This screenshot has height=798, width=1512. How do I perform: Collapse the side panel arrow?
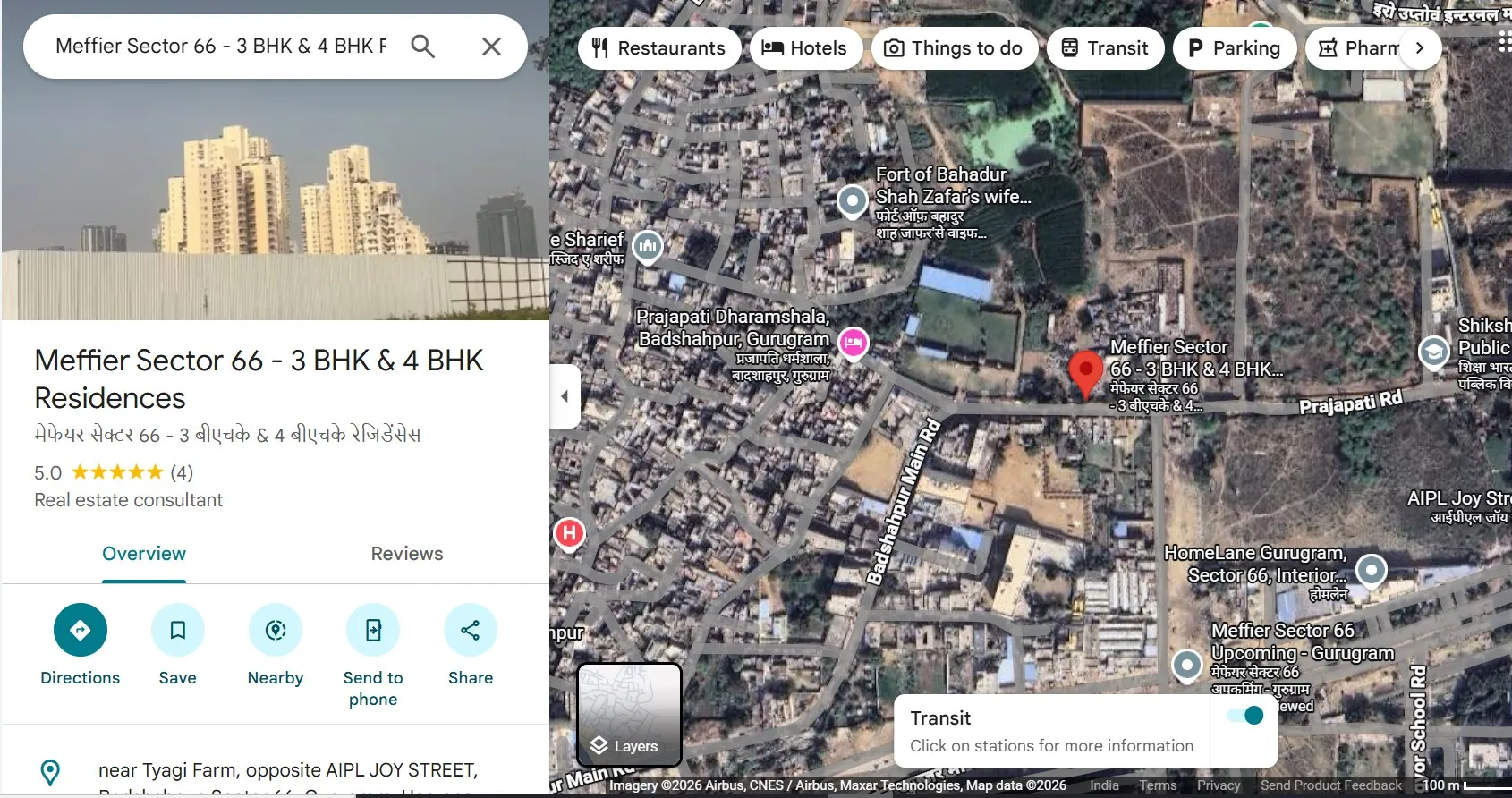pyautogui.click(x=565, y=396)
